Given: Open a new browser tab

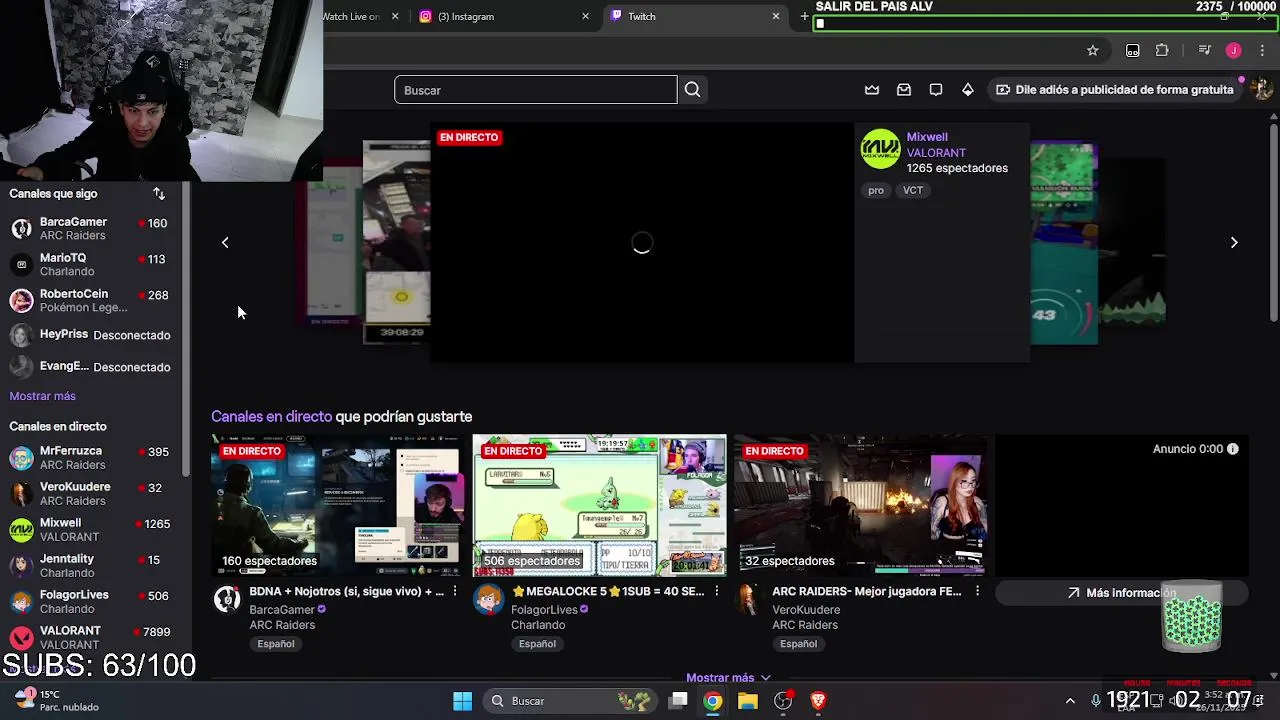Looking at the screenshot, I should coord(804,16).
